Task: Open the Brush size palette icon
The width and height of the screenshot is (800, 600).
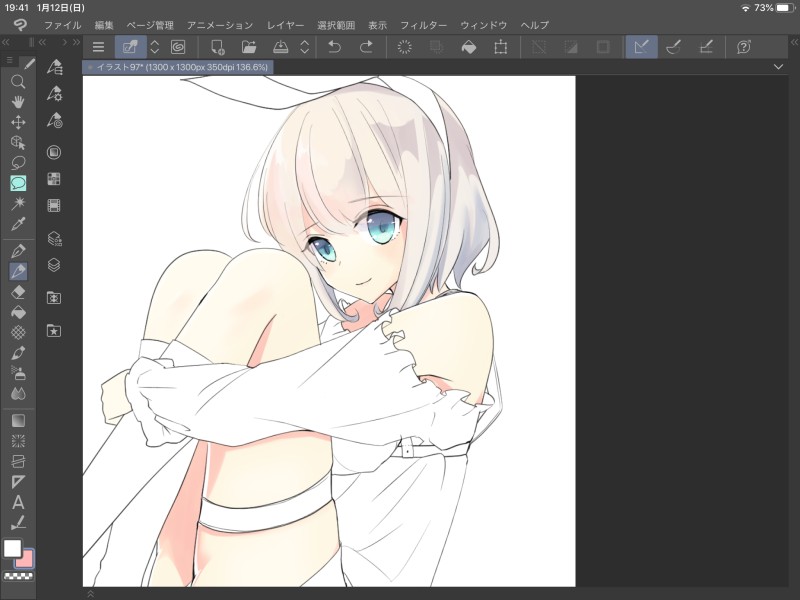Action: pyautogui.click(x=55, y=120)
